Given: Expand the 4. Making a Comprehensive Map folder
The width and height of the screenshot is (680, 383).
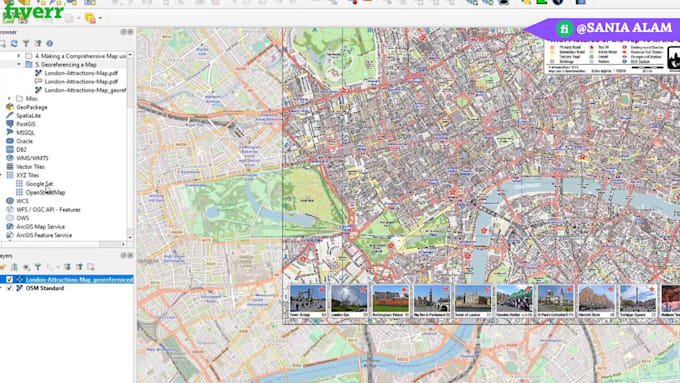Looking at the screenshot, I should [x=19, y=56].
